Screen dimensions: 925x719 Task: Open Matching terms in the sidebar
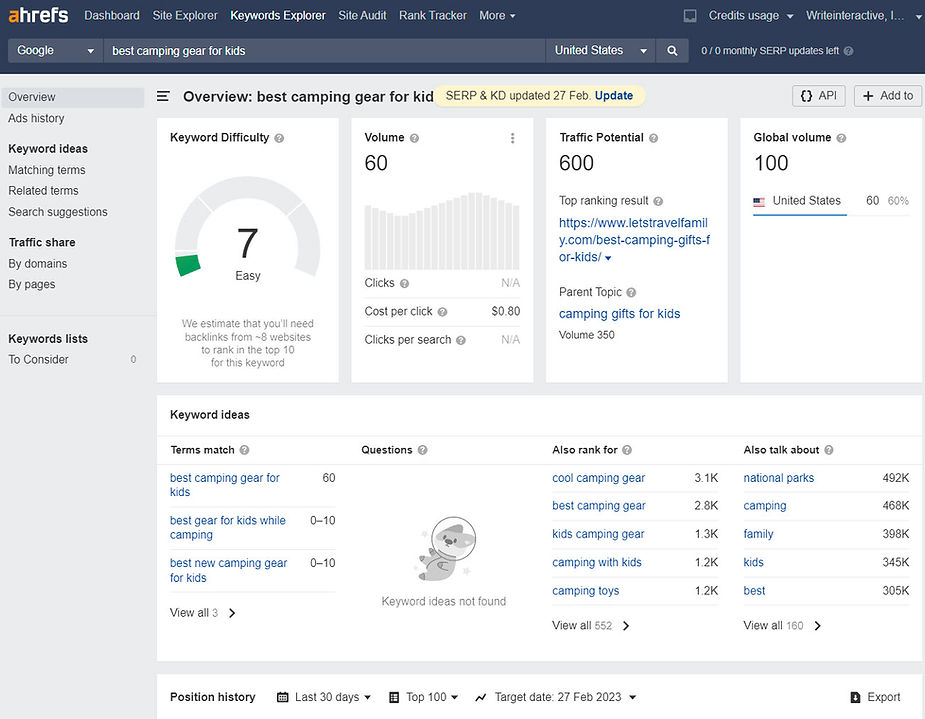[47, 170]
